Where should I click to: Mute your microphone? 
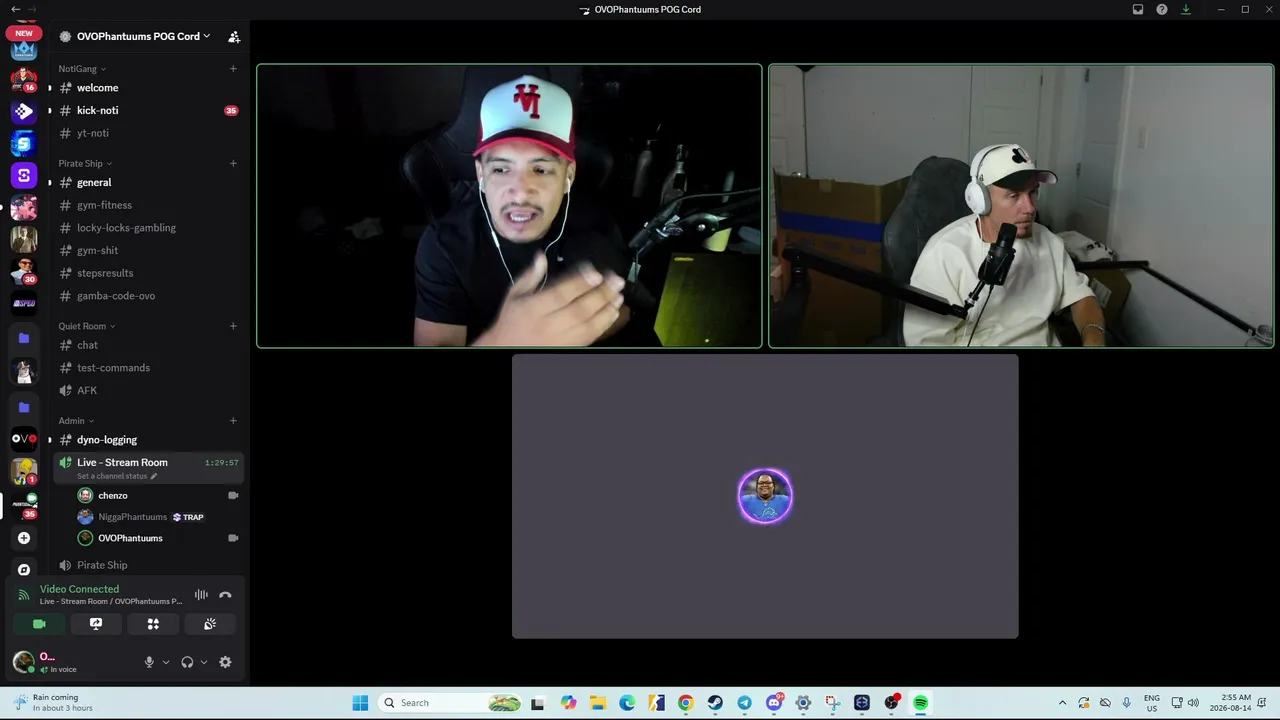[149, 662]
